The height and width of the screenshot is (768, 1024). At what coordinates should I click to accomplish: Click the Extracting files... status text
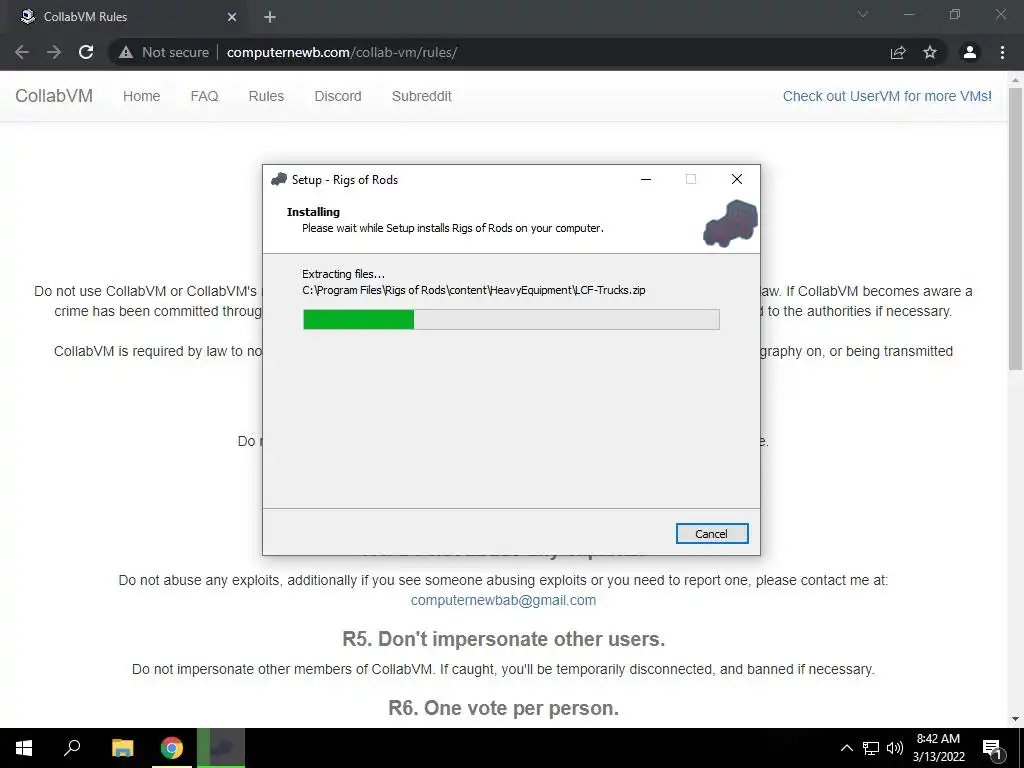tap(344, 274)
